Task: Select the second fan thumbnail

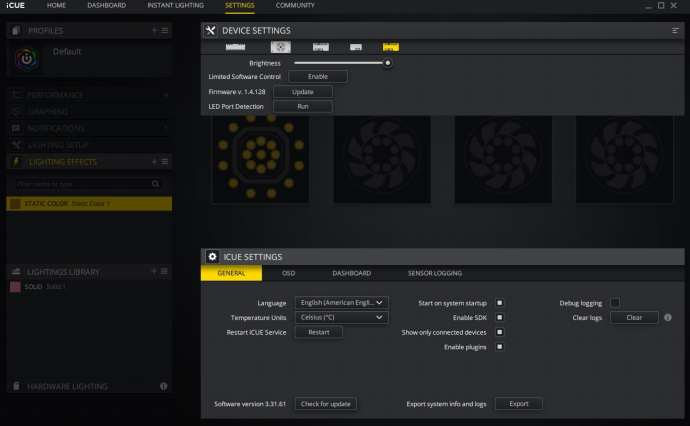Action: 382,159
